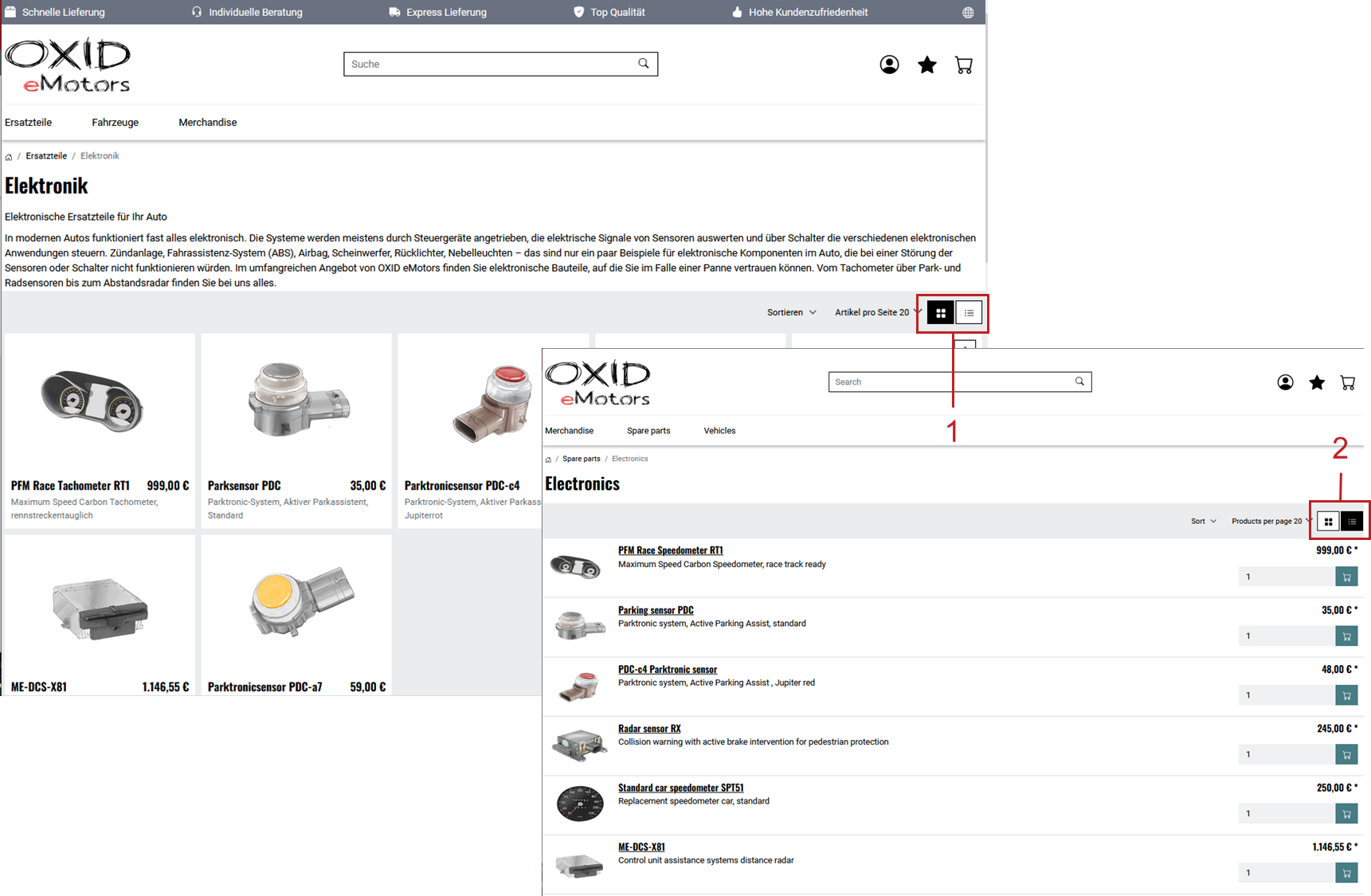Switch to grid view in English shop

coord(1328,522)
